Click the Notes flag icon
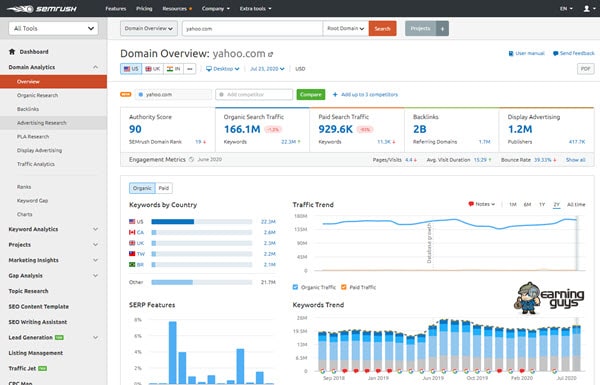The image size is (600, 385). (x=471, y=204)
